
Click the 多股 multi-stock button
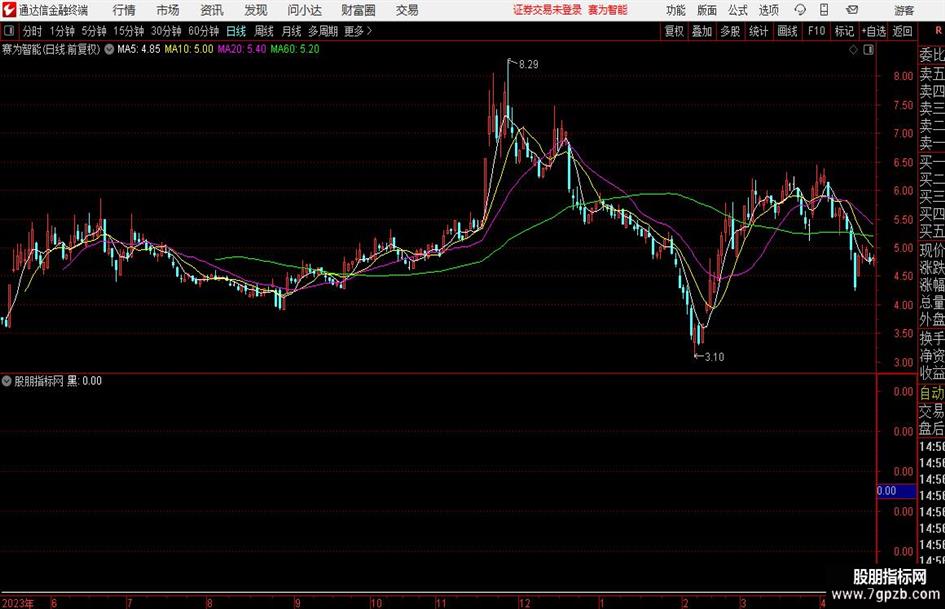tap(730, 31)
